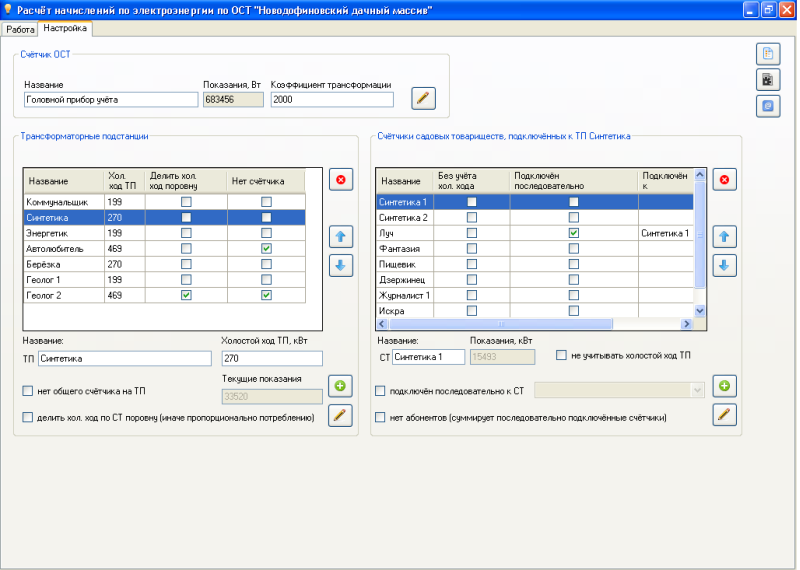The image size is (800, 570).
Task: Select the Берёзка substation row
Action: [164, 264]
